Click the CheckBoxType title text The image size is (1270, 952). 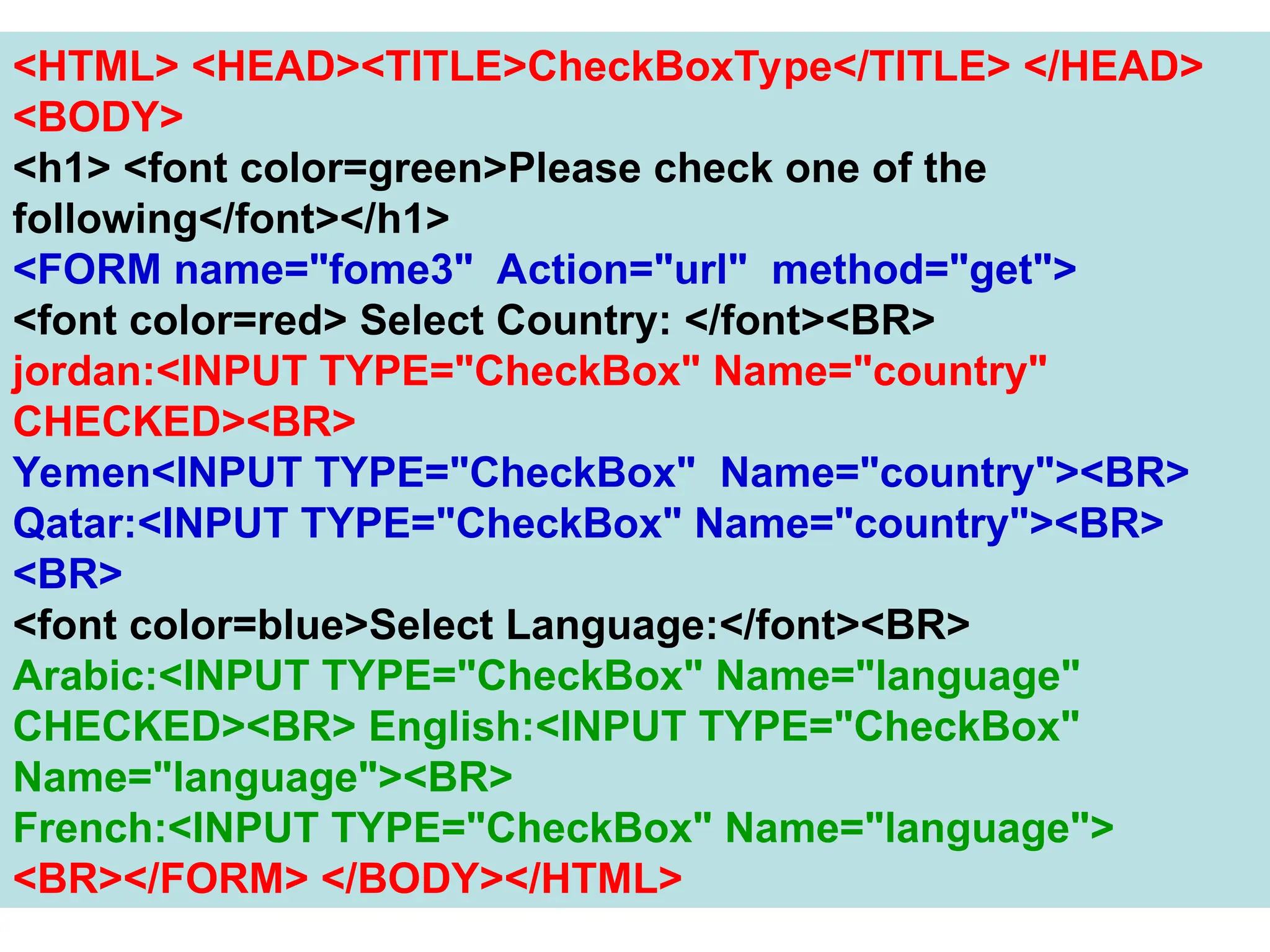coord(678,67)
